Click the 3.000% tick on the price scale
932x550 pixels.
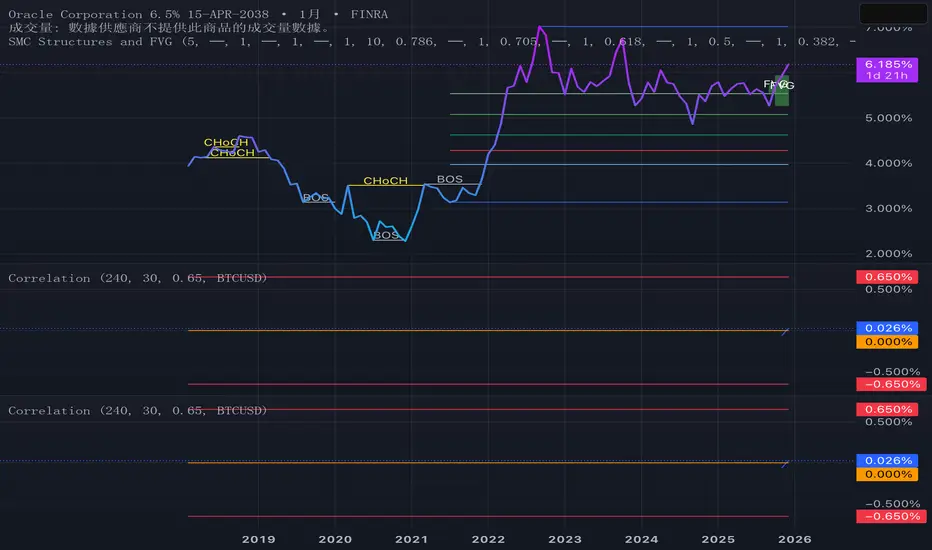click(x=888, y=208)
